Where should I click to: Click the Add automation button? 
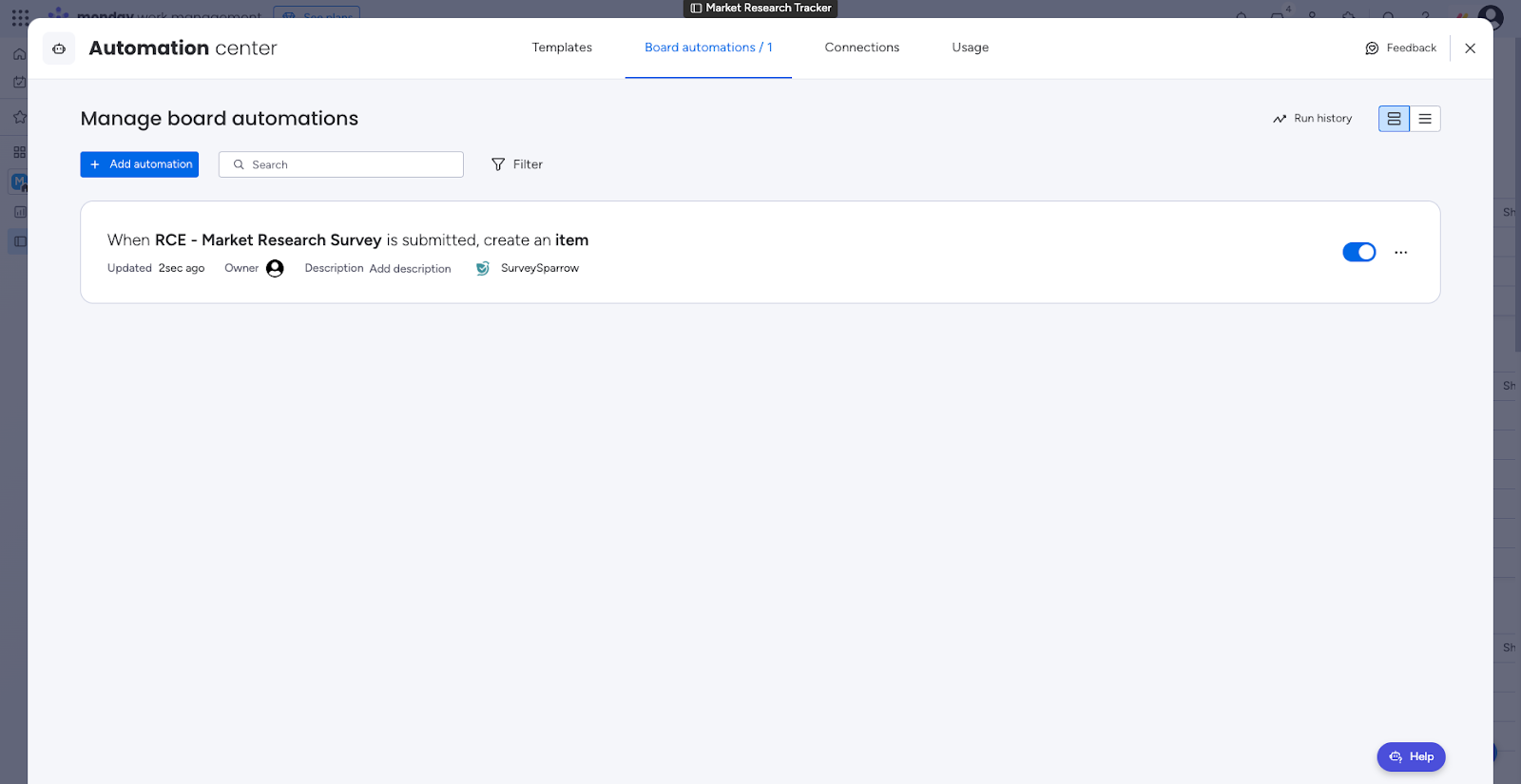point(140,164)
